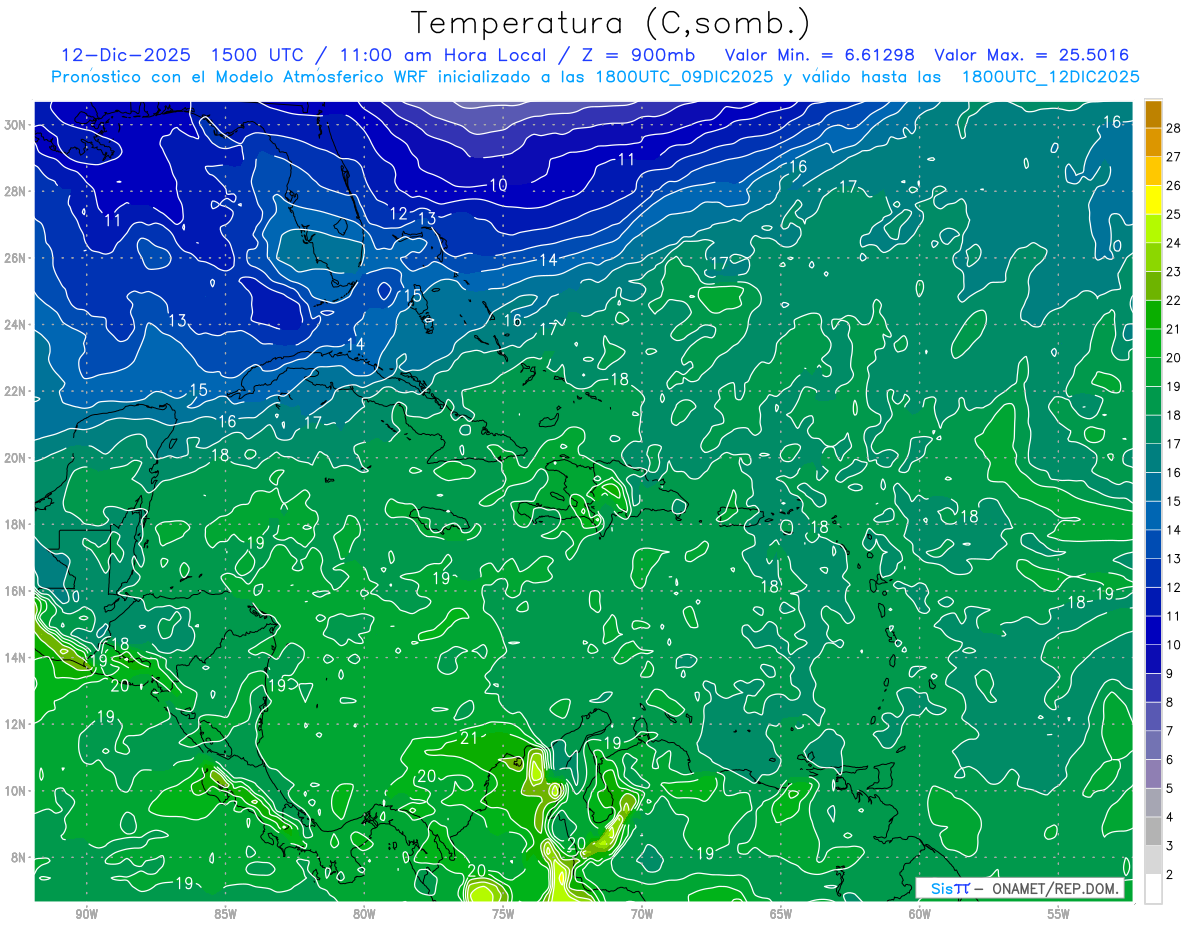Click the 'Valor Max. = 25.5016' text

[x=1032, y=54]
